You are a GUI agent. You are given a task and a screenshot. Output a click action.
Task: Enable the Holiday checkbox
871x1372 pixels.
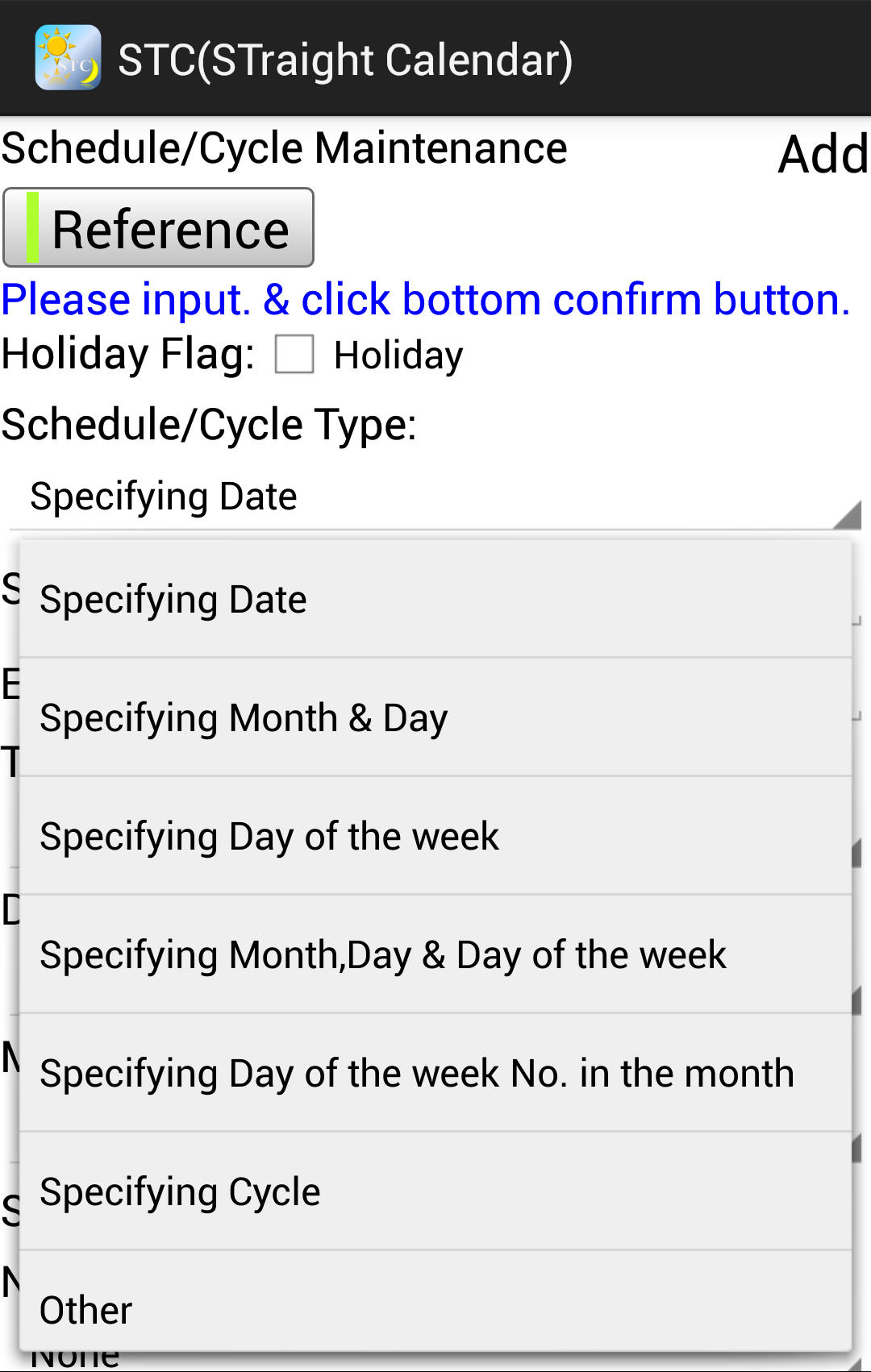tap(294, 355)
